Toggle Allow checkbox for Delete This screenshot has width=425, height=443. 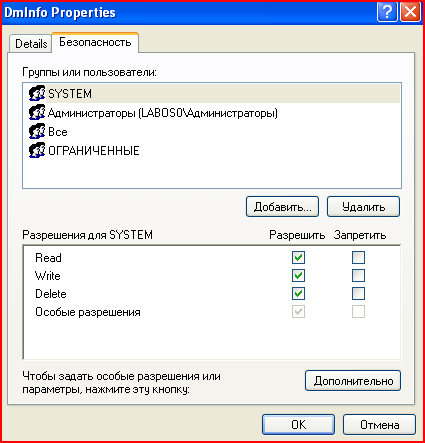(298, 294)
